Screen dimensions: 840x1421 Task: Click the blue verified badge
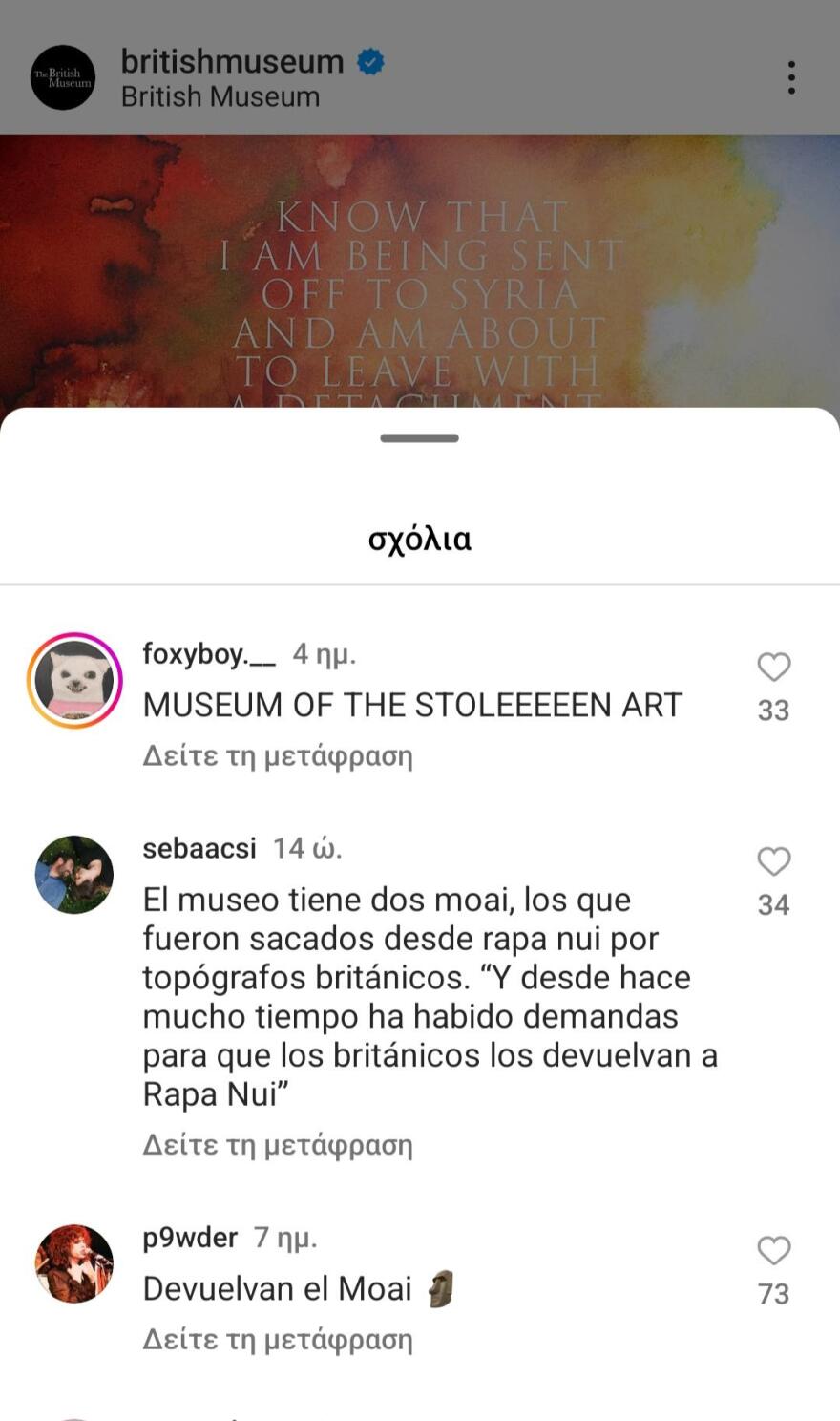click(370, 62)
